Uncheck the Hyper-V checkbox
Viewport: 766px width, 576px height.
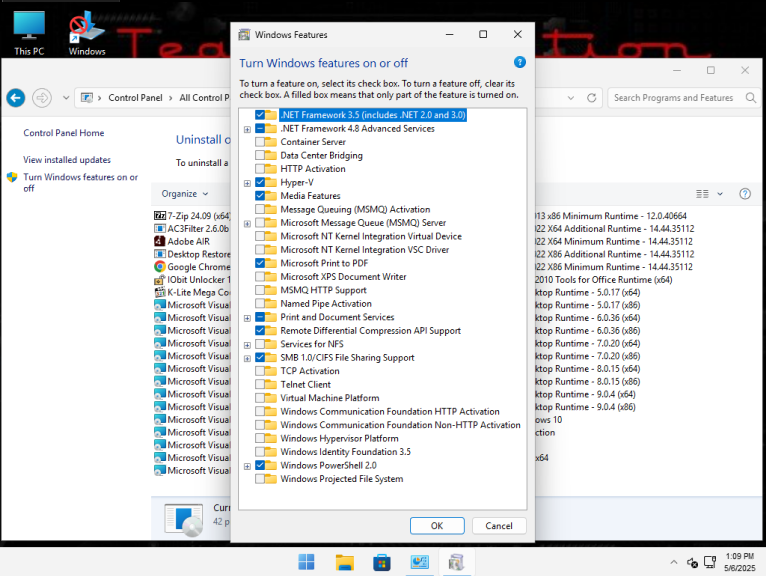[x=260, y=182]
